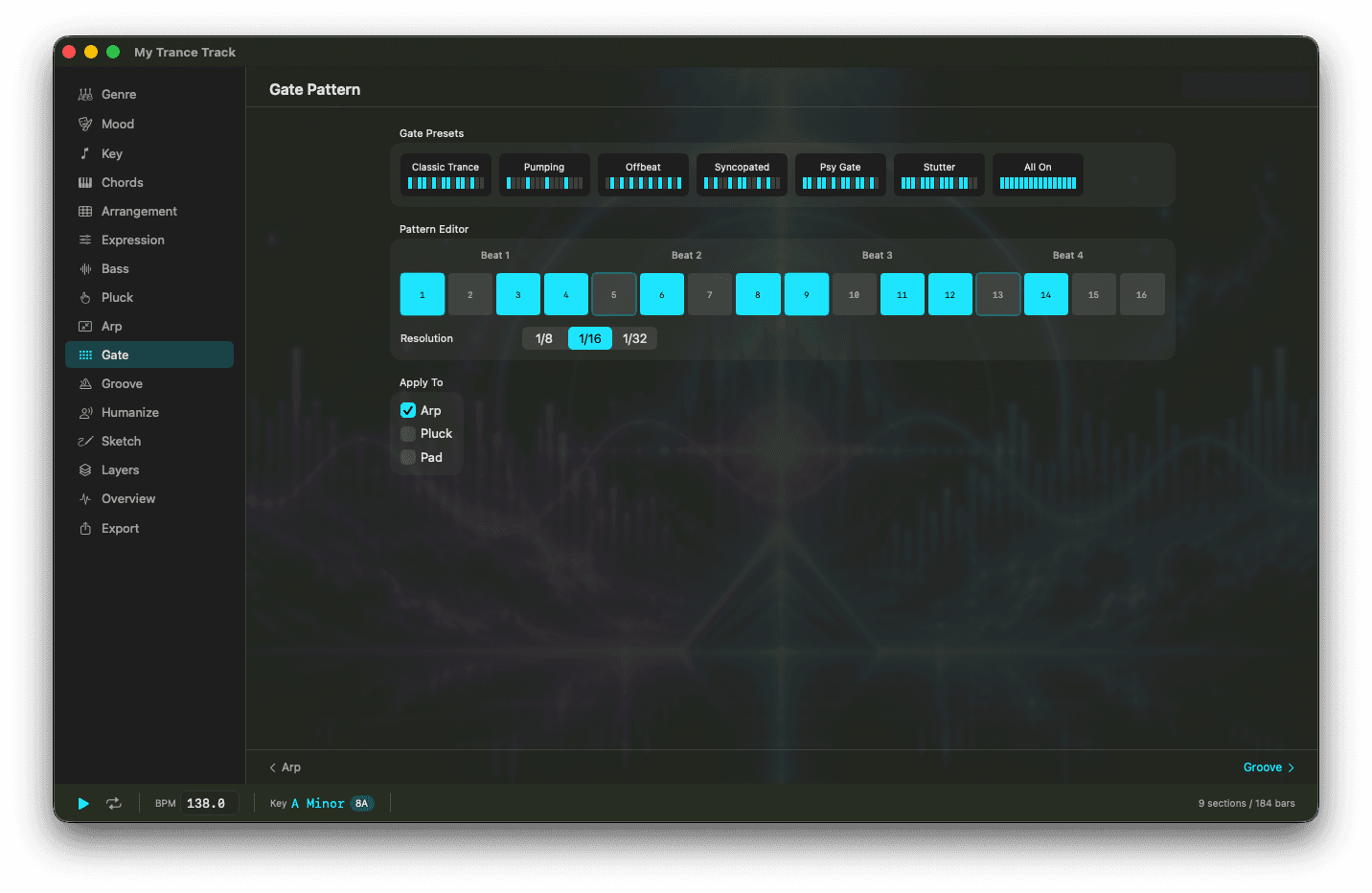Toggle gate step 7 on
Viewport: 1372px width, 893px height.
710,294
